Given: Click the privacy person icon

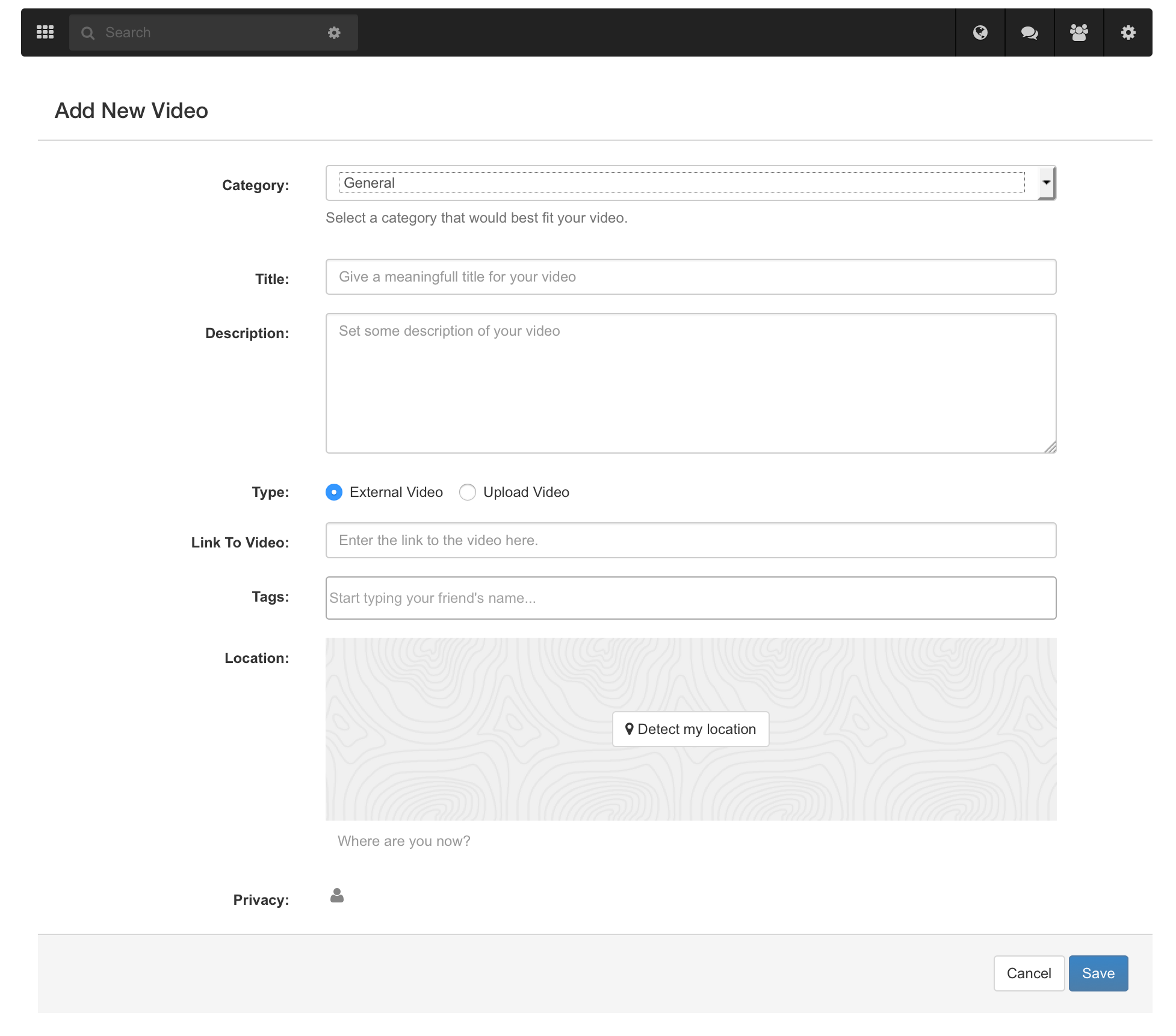Looking at the screenshot, I should point(337,896).
